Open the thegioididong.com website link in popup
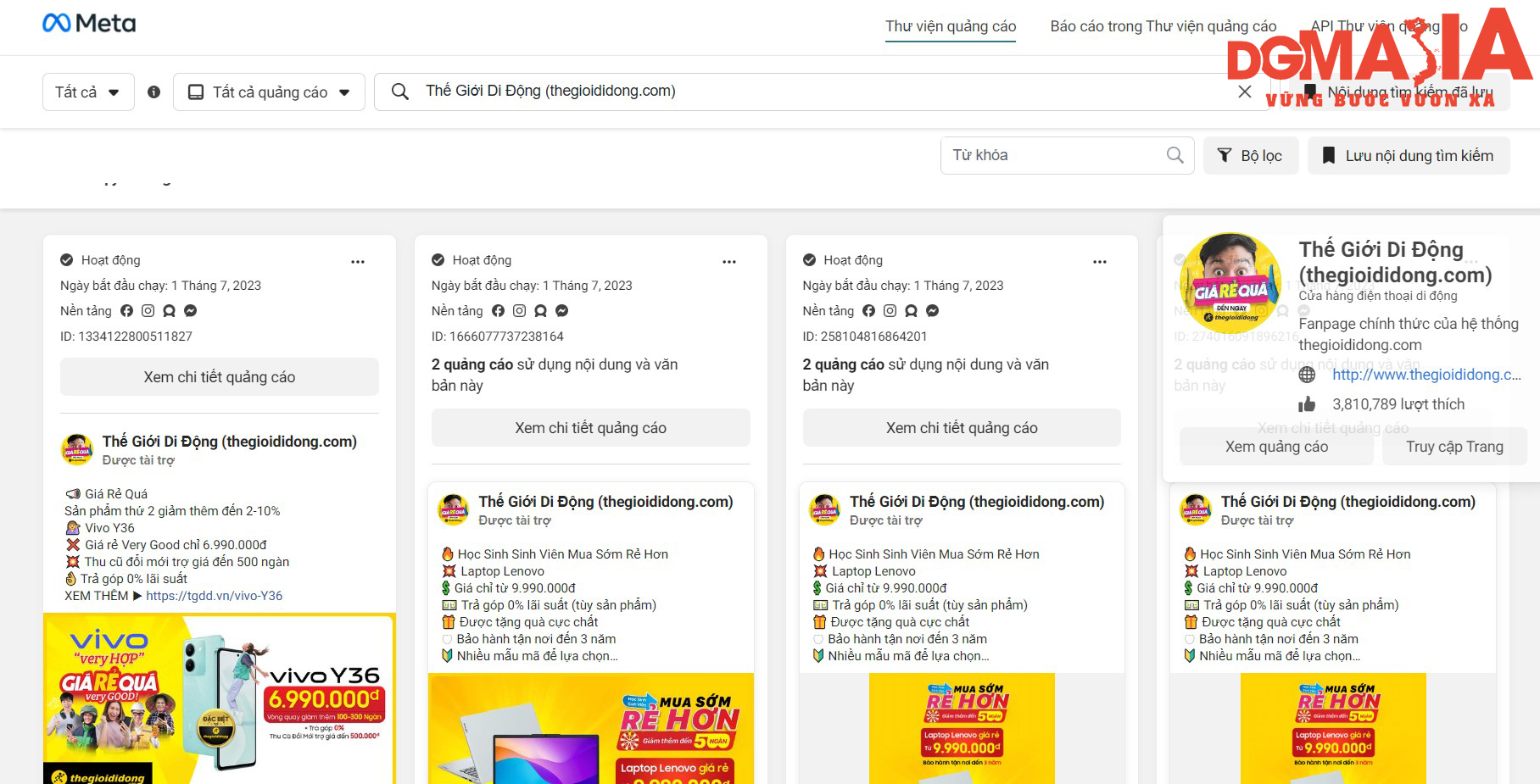Image resolution: width=1540 pixels, height=784 pixels. point(1426,375)
